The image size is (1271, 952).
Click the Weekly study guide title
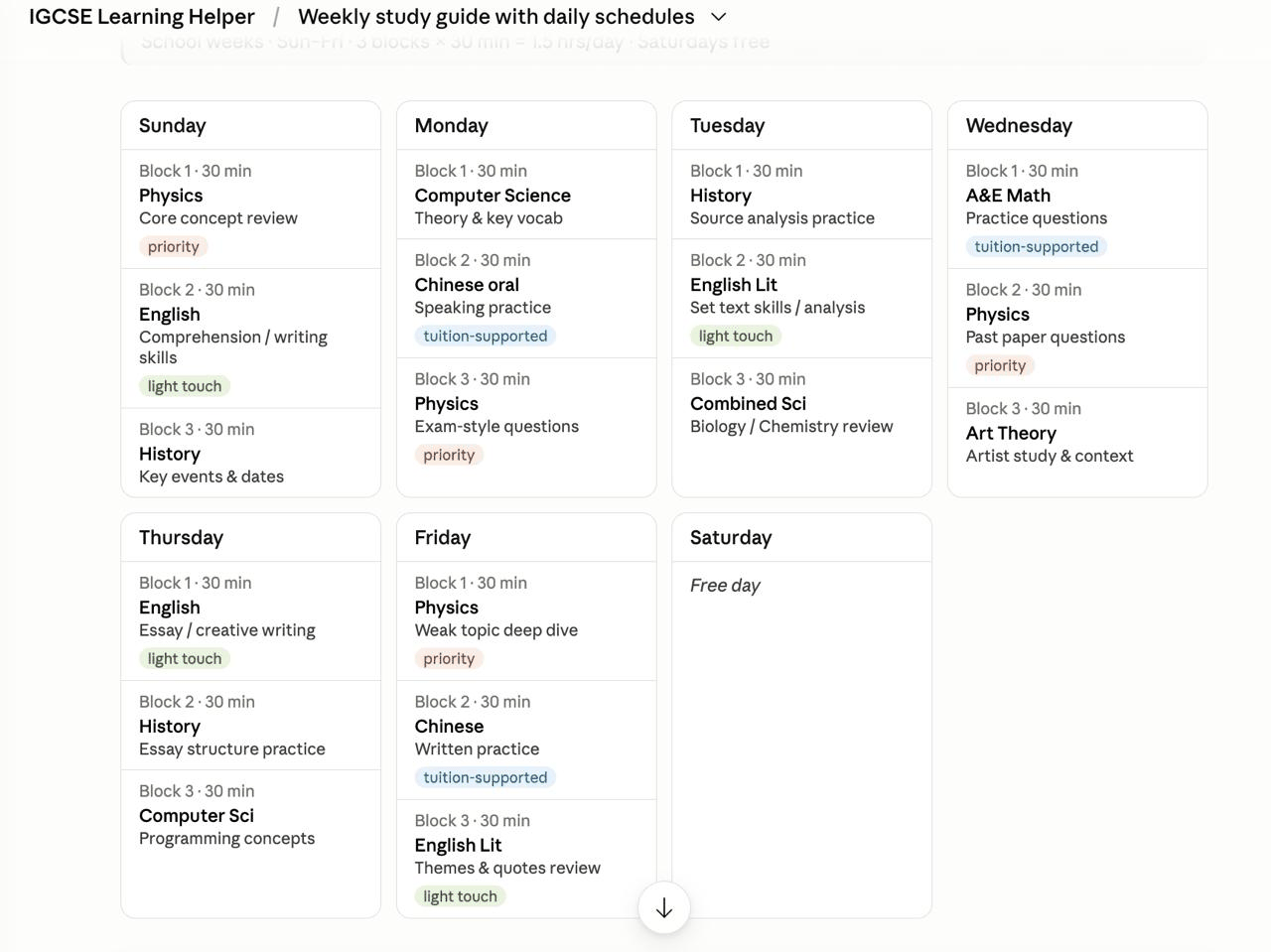pyautogui.click(x=495, y=17)
